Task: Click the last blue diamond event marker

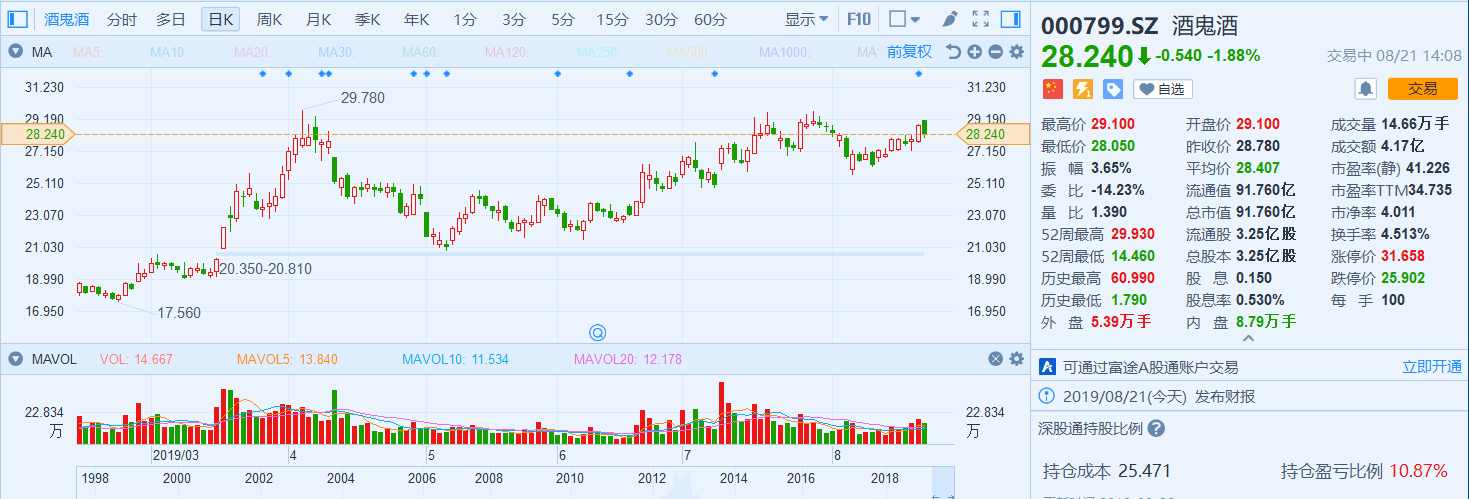Action: click(919, 74)
